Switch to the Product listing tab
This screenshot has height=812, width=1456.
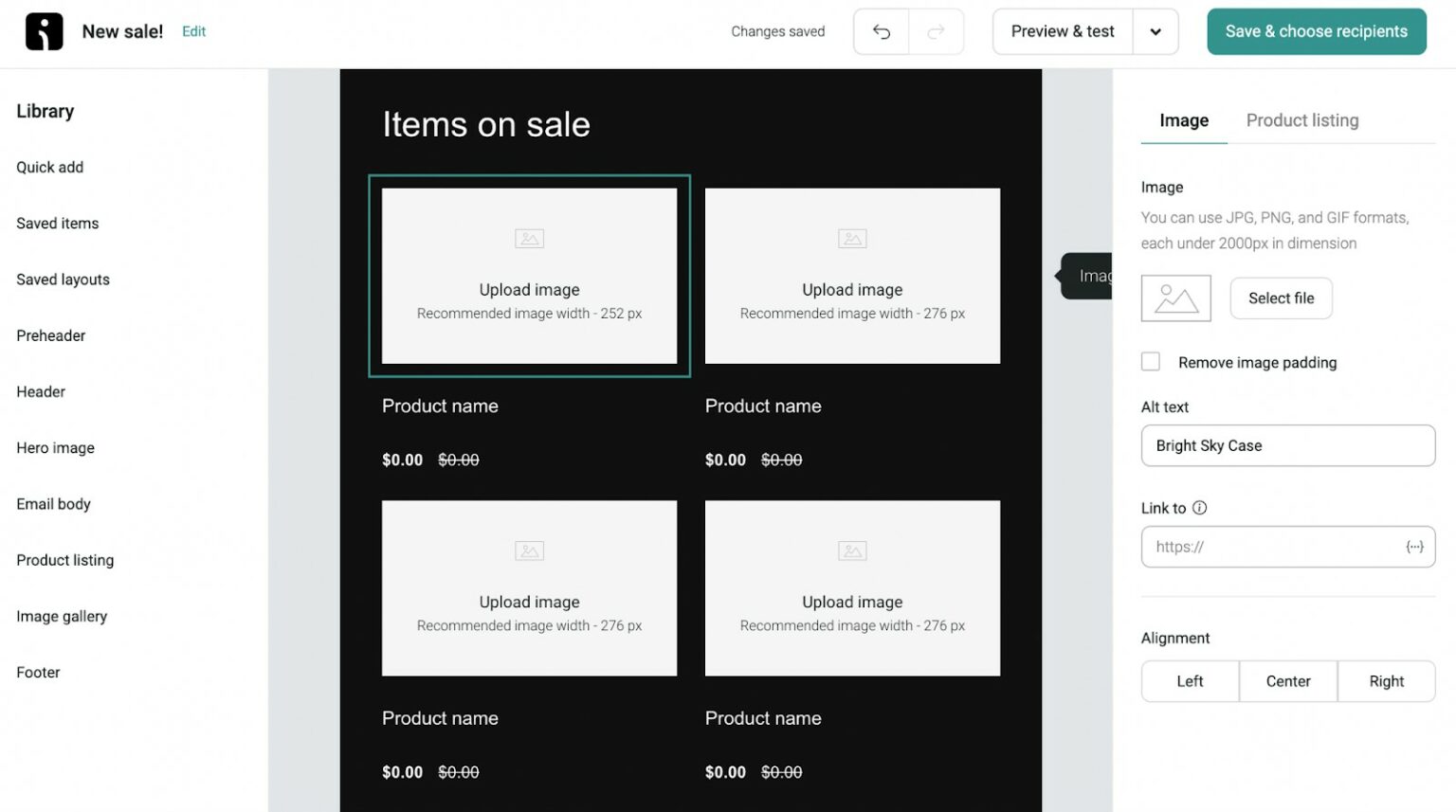click(x=1302, y=120)
